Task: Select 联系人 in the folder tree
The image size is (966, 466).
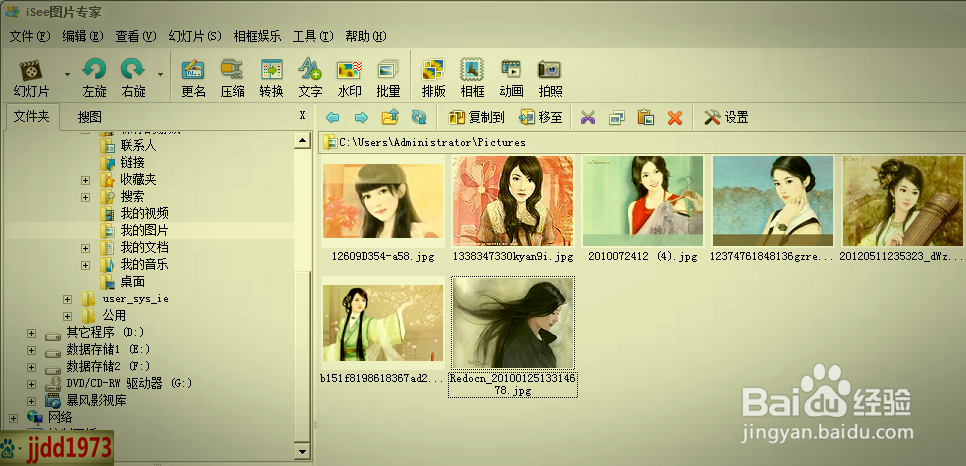Action: (138, 146)
